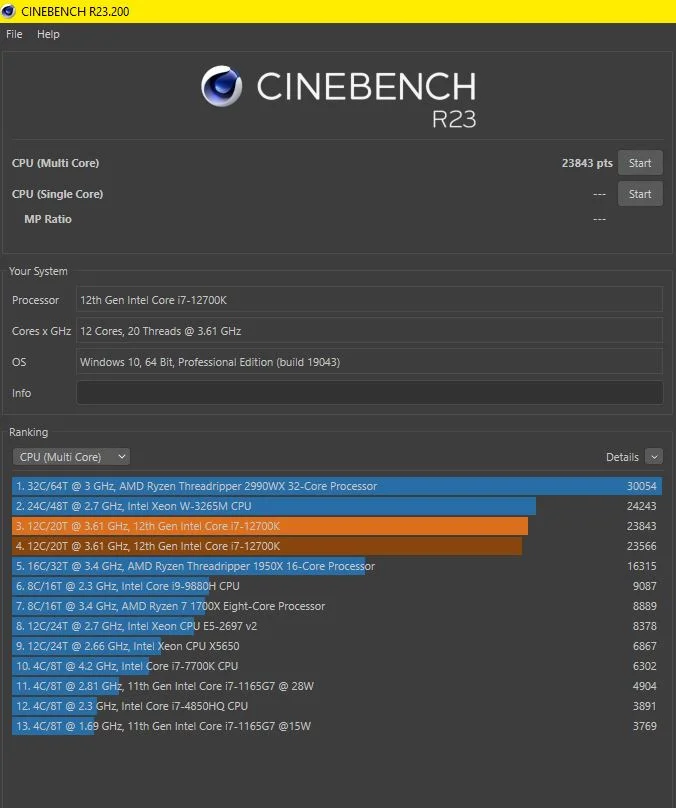The height and width of the screenshot is (808, 676).
Task: Click the 16315 score in ranking list
Action: point(641,566)
